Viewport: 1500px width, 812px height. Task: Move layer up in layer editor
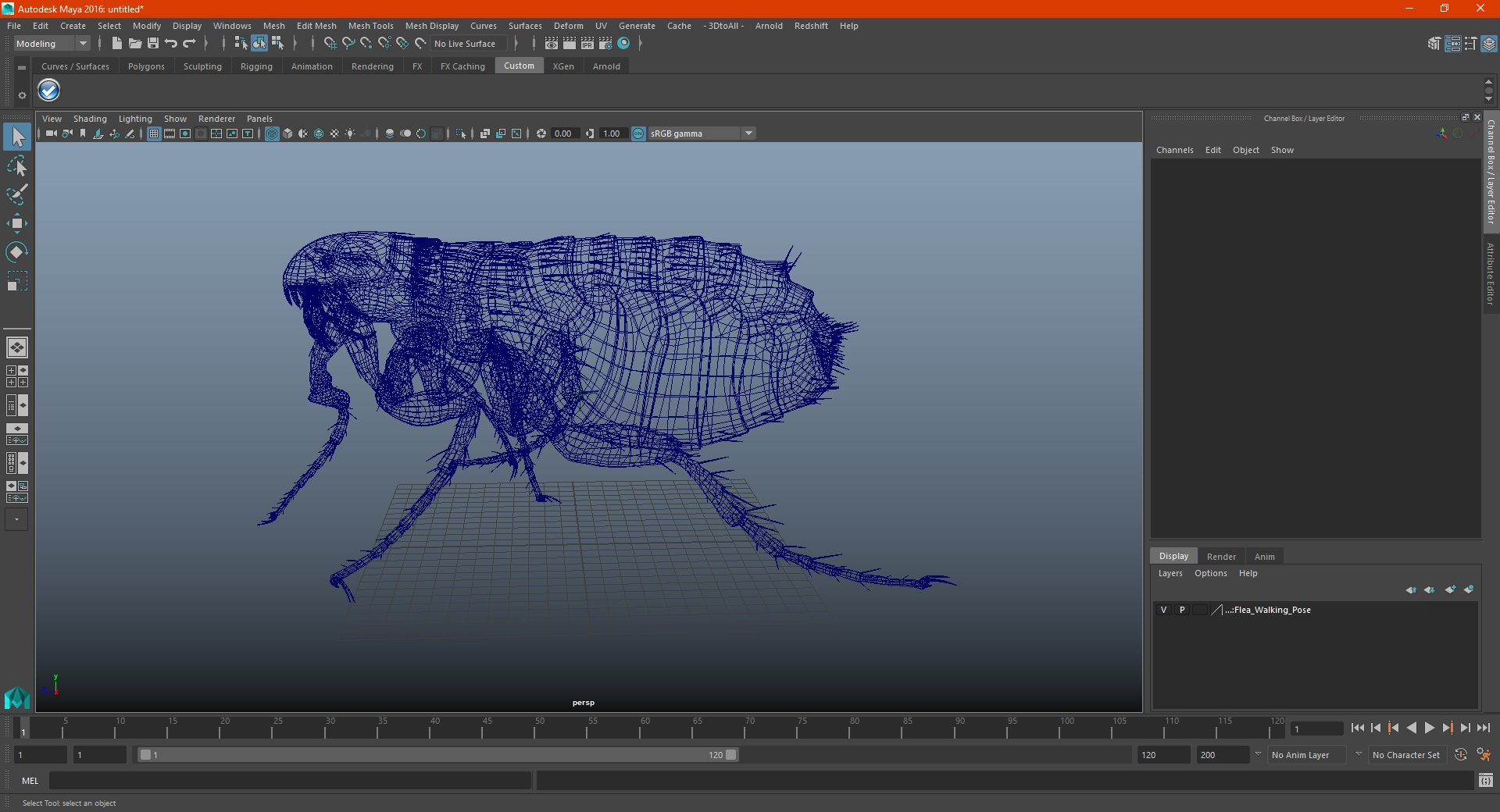1411,589
